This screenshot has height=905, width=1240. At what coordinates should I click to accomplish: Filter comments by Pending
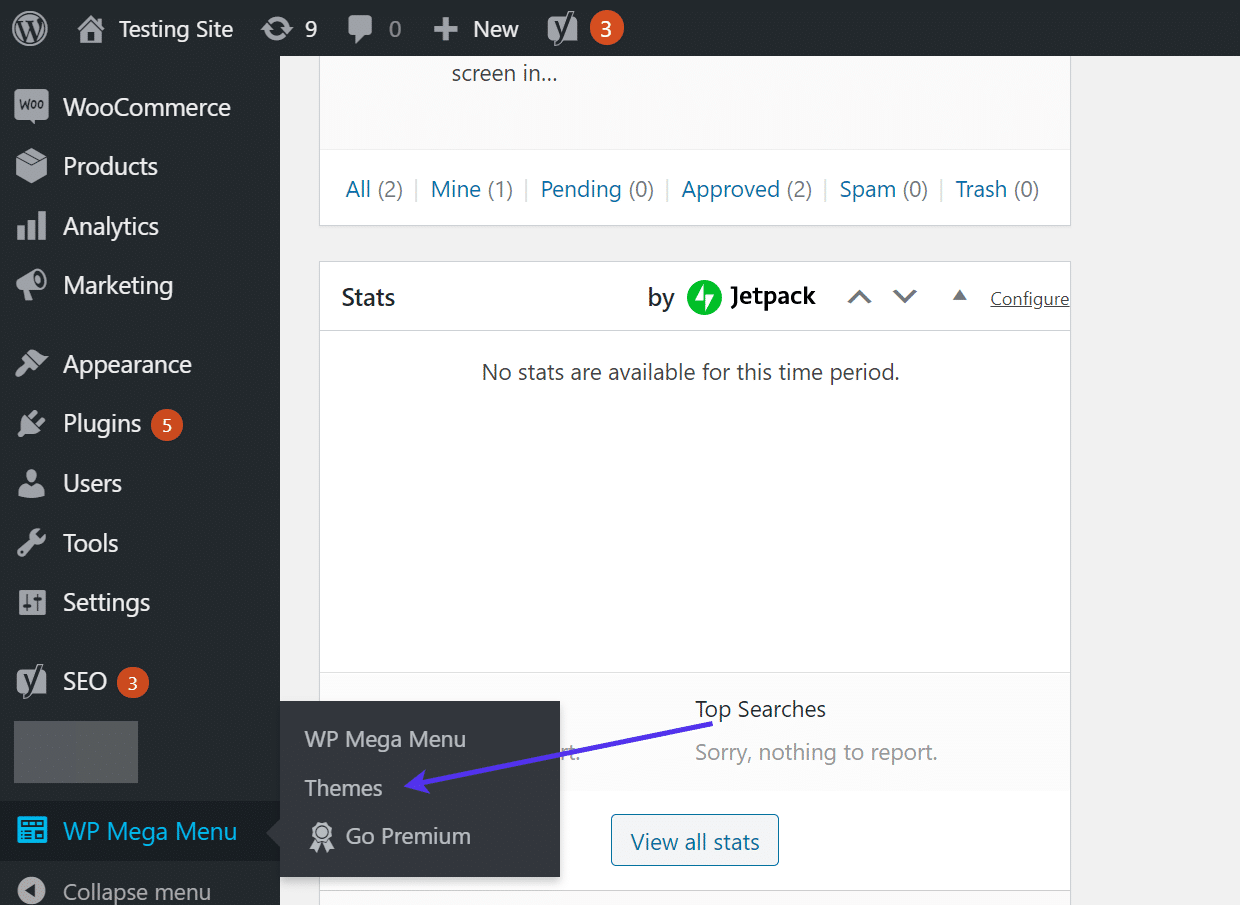click(x=580, y=189)
